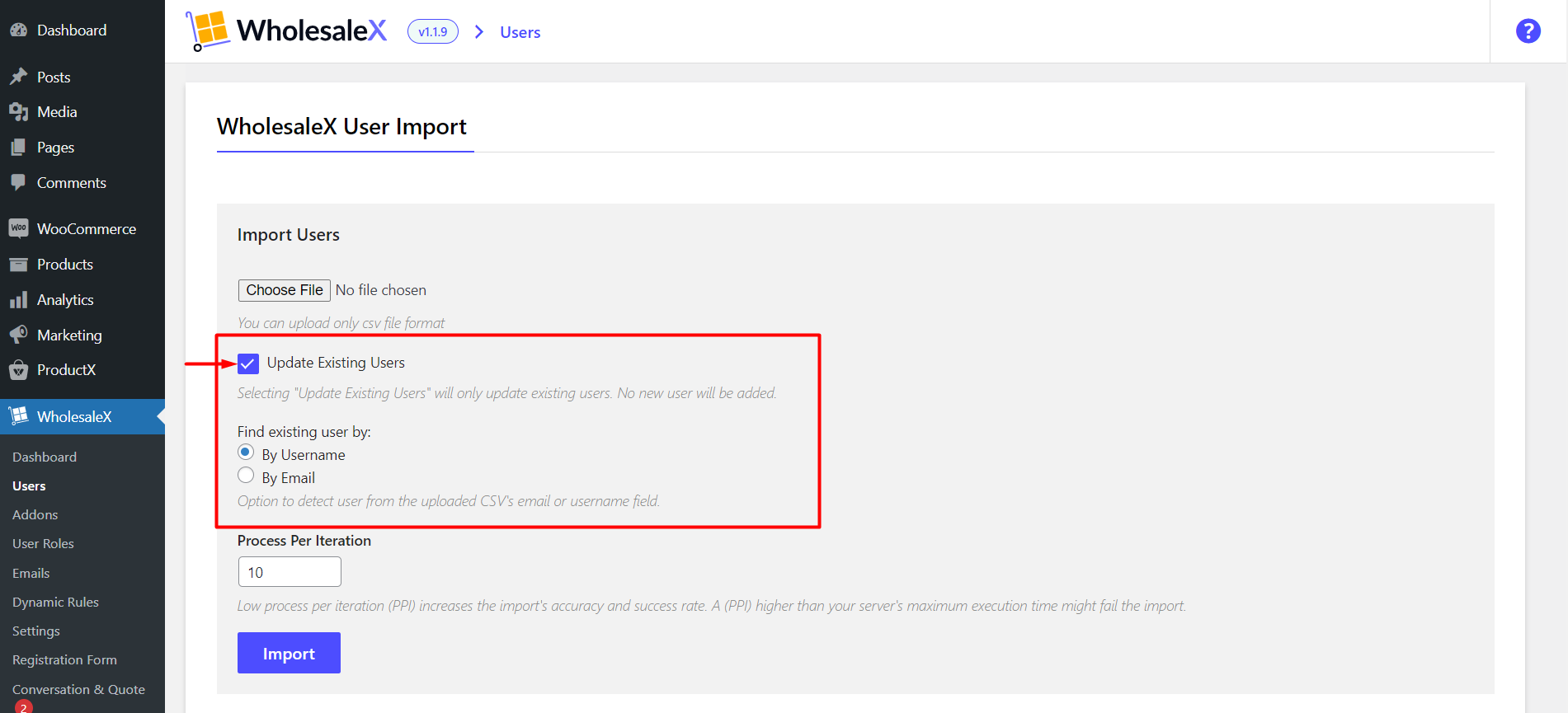Open the Conversation & Quote submenu
This screenshot has width=1568, height=713.
[78, 690]
